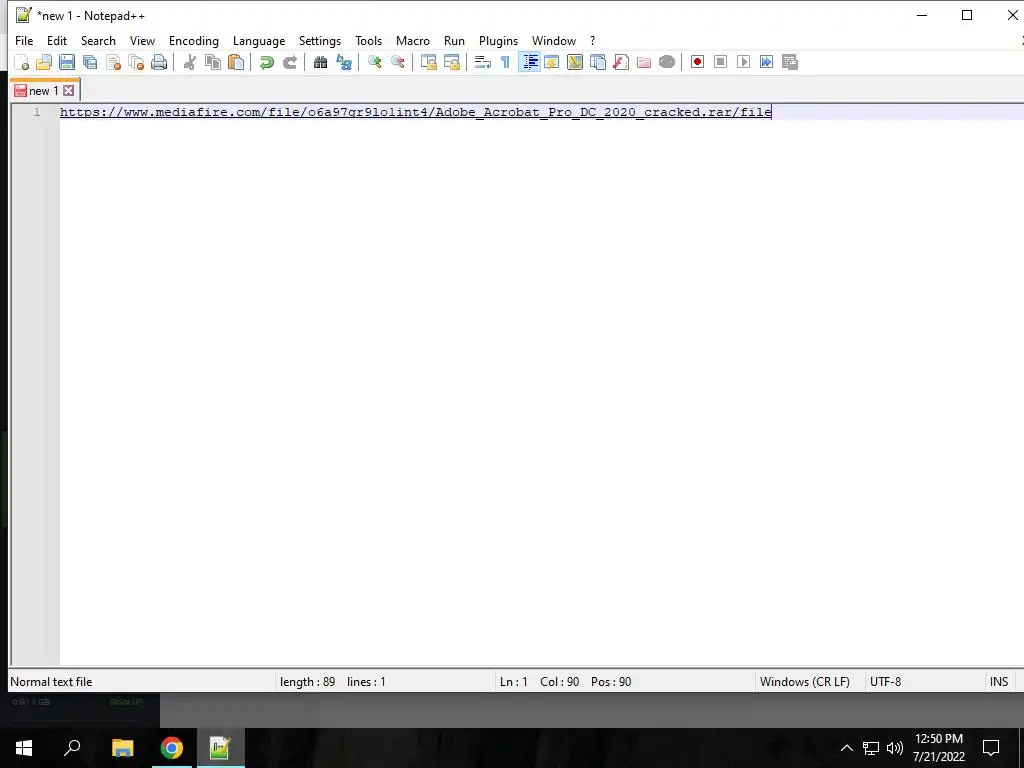Click the Close All toolbar icon
Viewport: 1024px width, 768px height.
point(136,62)
